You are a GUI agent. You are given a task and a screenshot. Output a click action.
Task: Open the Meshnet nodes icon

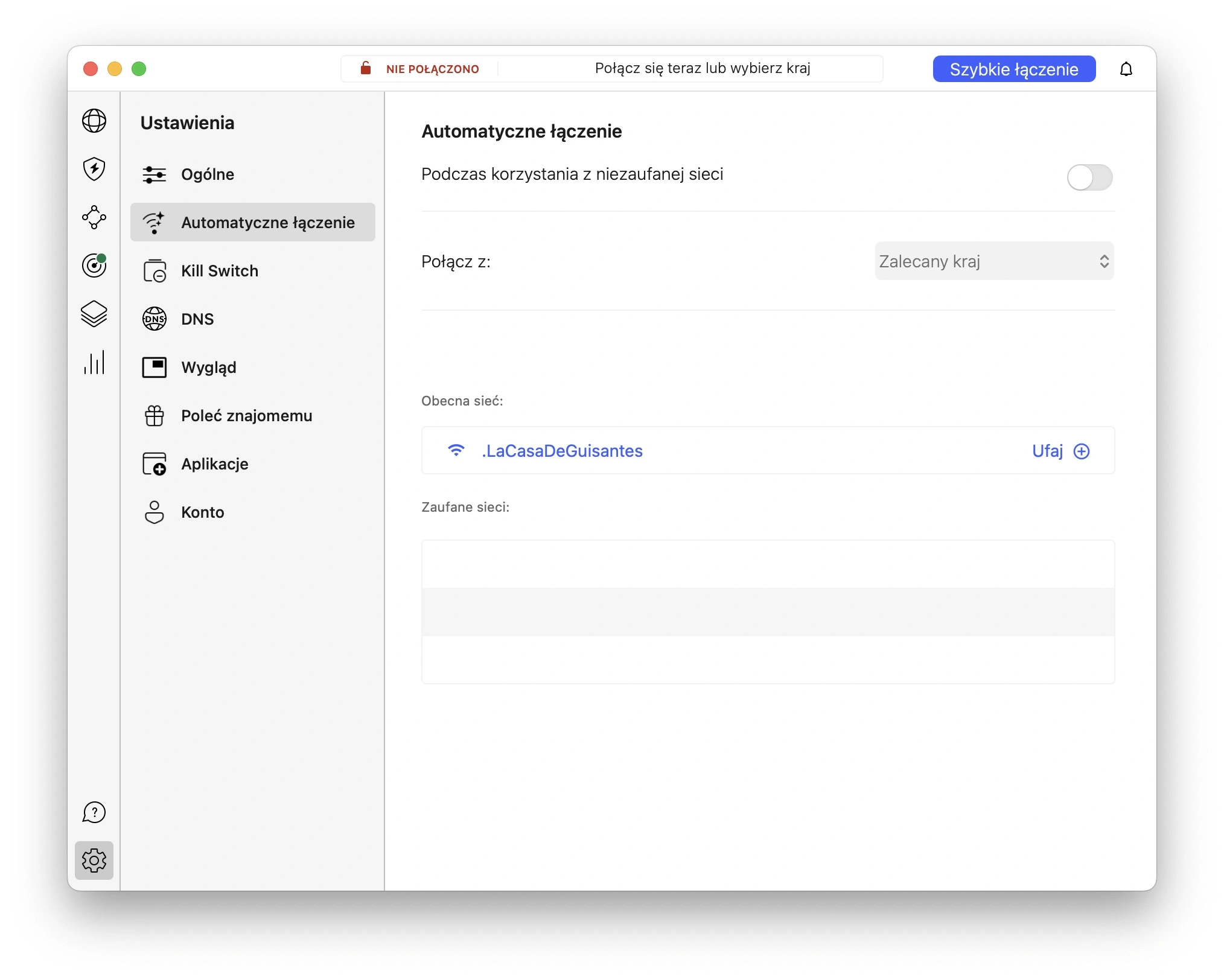coord(94,217)
